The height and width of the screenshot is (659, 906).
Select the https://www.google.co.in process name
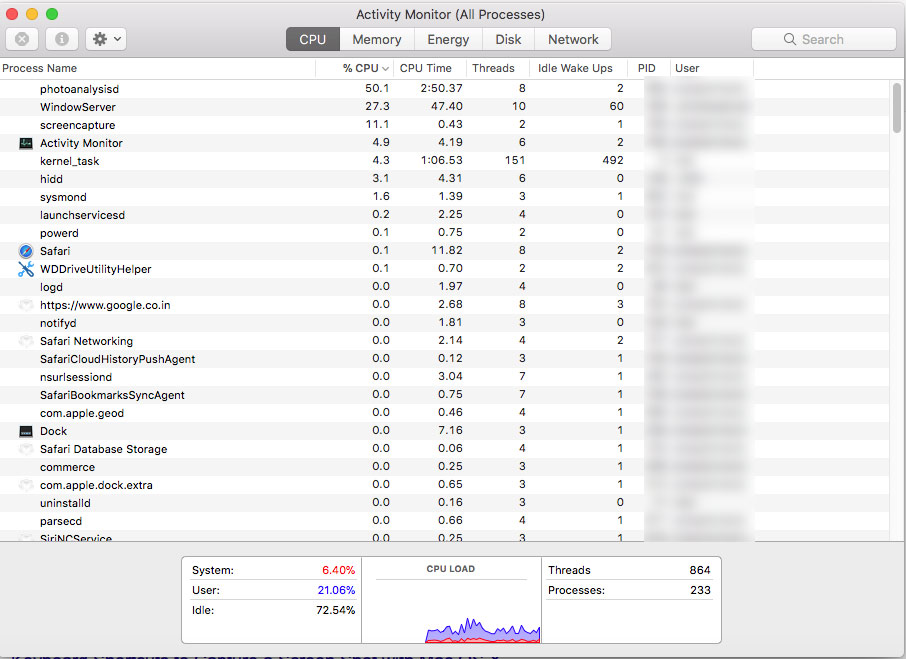pyautogui.click(x=105, y=305)
